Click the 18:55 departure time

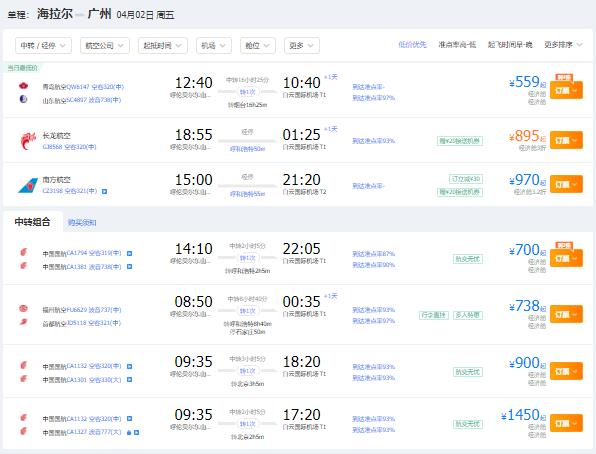tap(193, 135)
